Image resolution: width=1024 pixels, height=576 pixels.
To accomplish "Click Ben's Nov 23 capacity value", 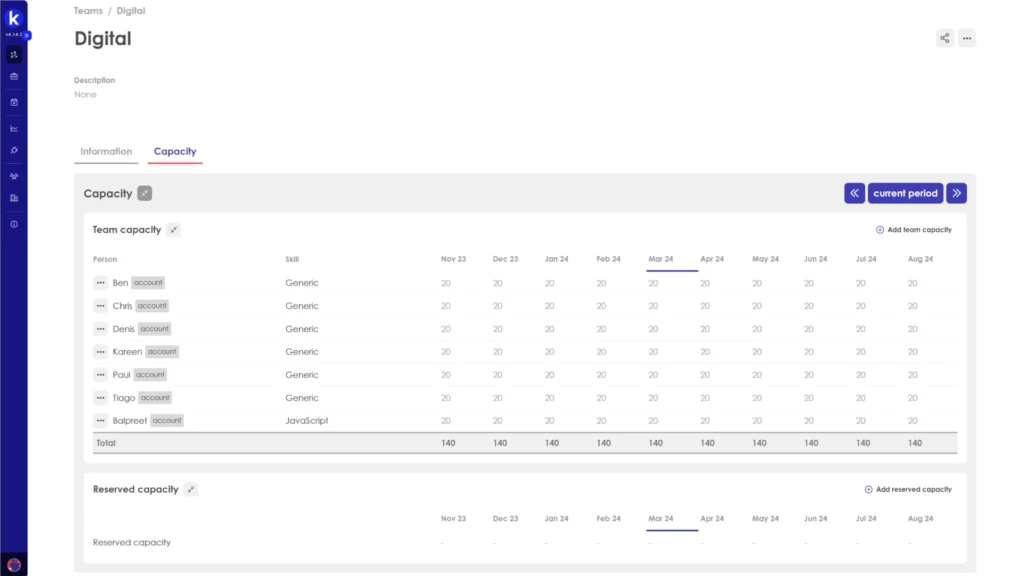I will (x=445, y=283).
